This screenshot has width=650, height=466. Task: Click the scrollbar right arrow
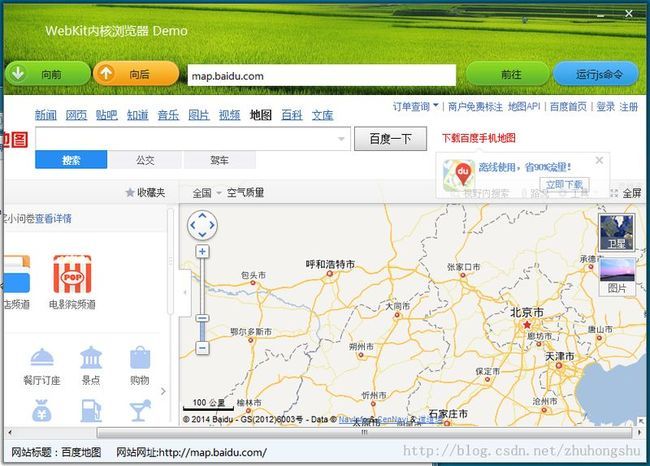pos(639,433)
